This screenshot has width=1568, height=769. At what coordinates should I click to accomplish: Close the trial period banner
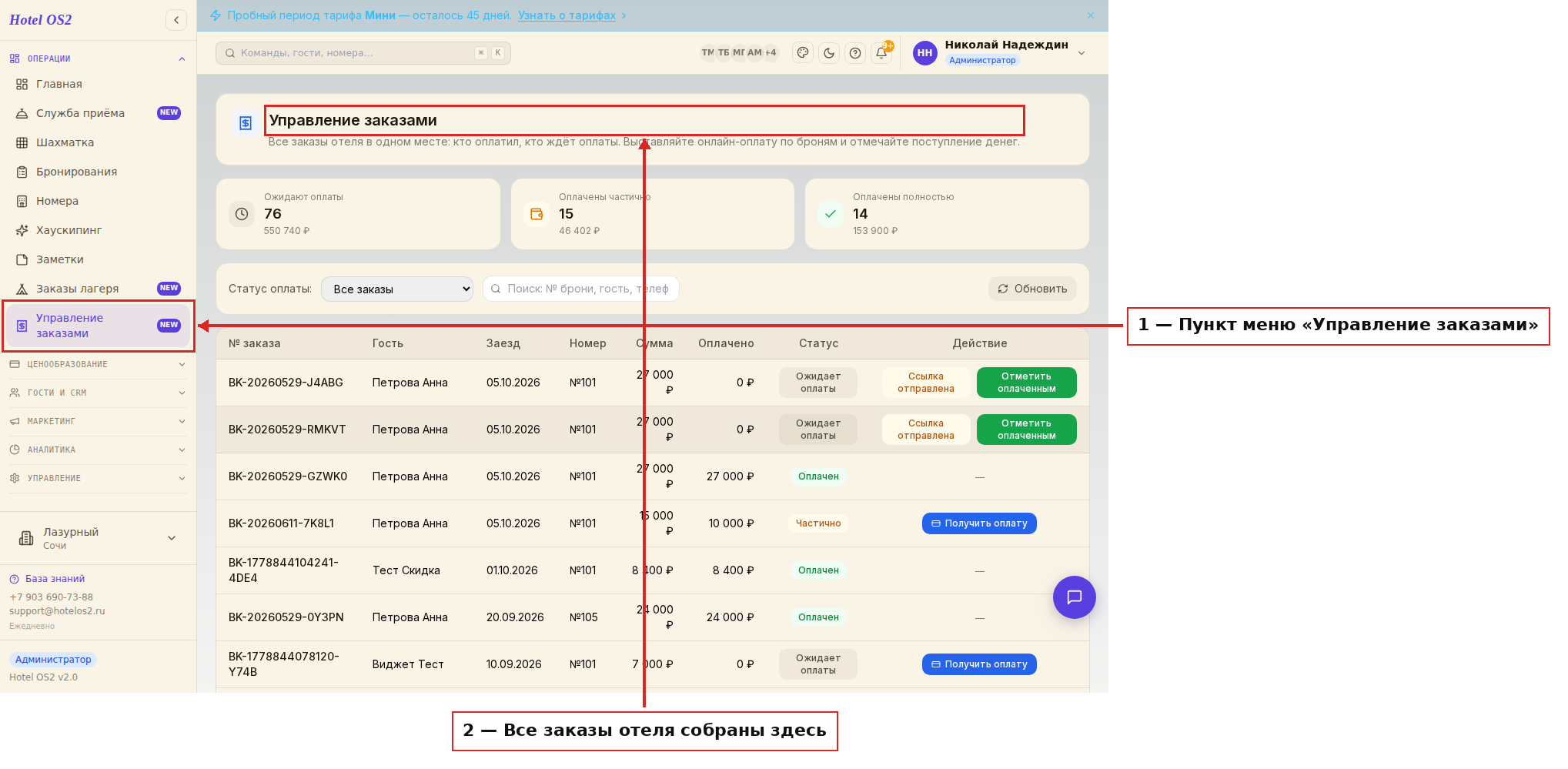(1091, 15)
